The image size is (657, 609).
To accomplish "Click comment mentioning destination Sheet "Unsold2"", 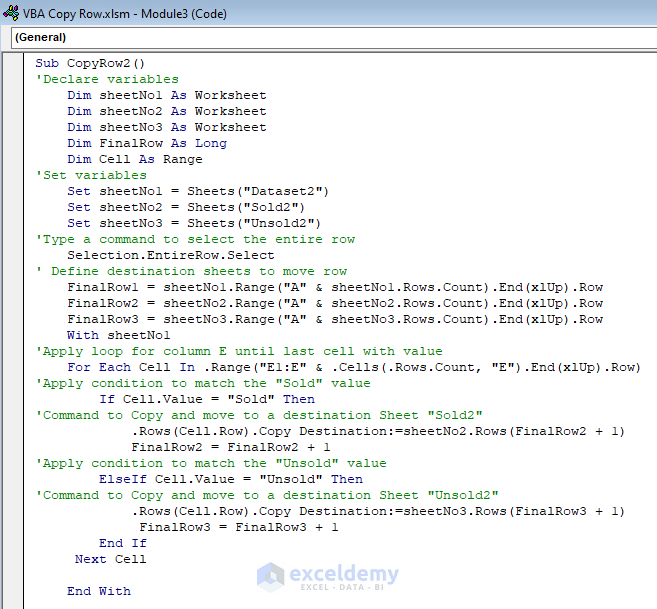I will click(267, 495).
